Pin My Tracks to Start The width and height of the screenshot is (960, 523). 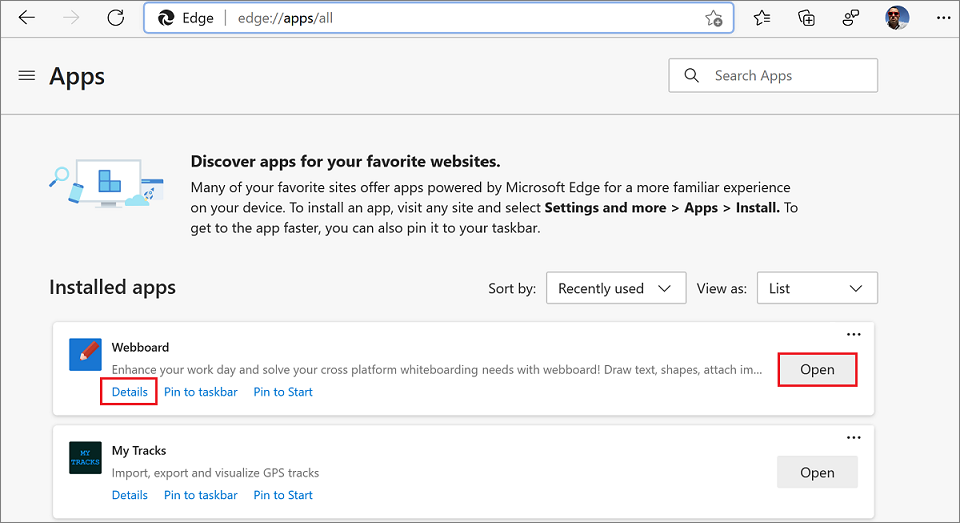pyautogui.click(x=283, y=495)
